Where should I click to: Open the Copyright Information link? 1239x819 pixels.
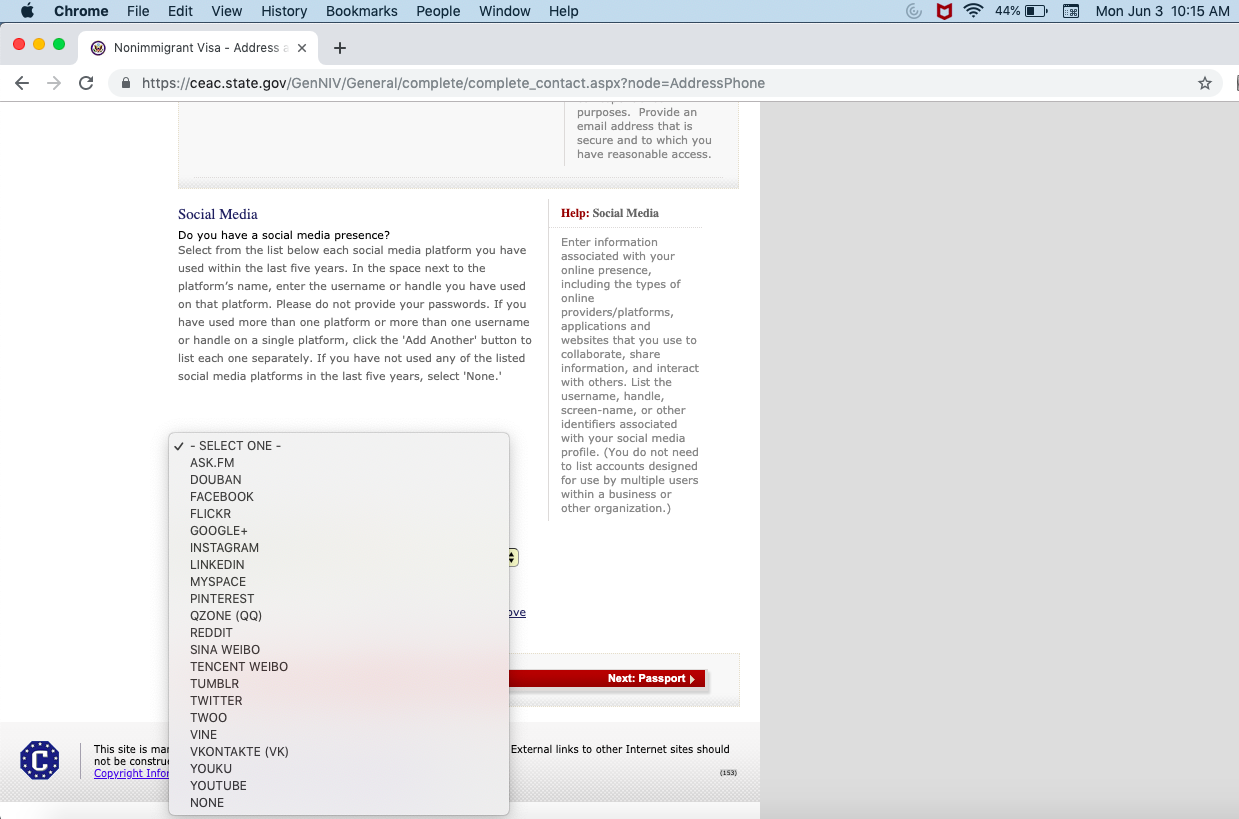[x=131, y=774]
